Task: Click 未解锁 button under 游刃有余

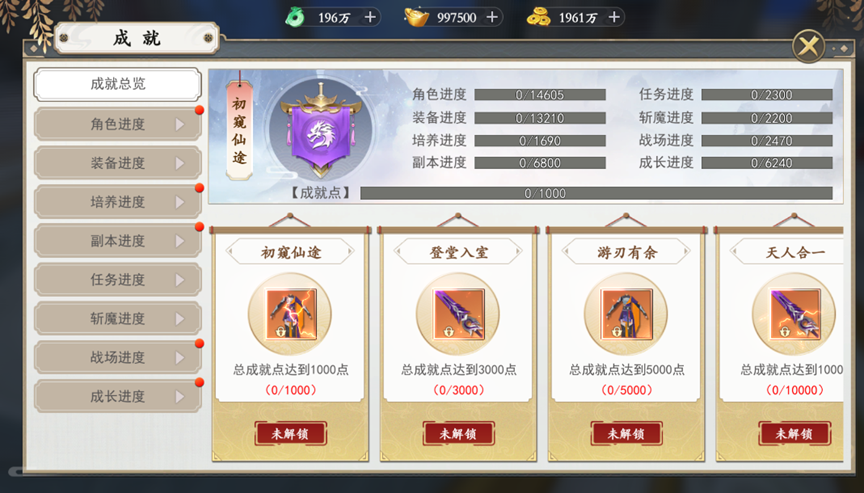Action: click(x=627, y=434)
